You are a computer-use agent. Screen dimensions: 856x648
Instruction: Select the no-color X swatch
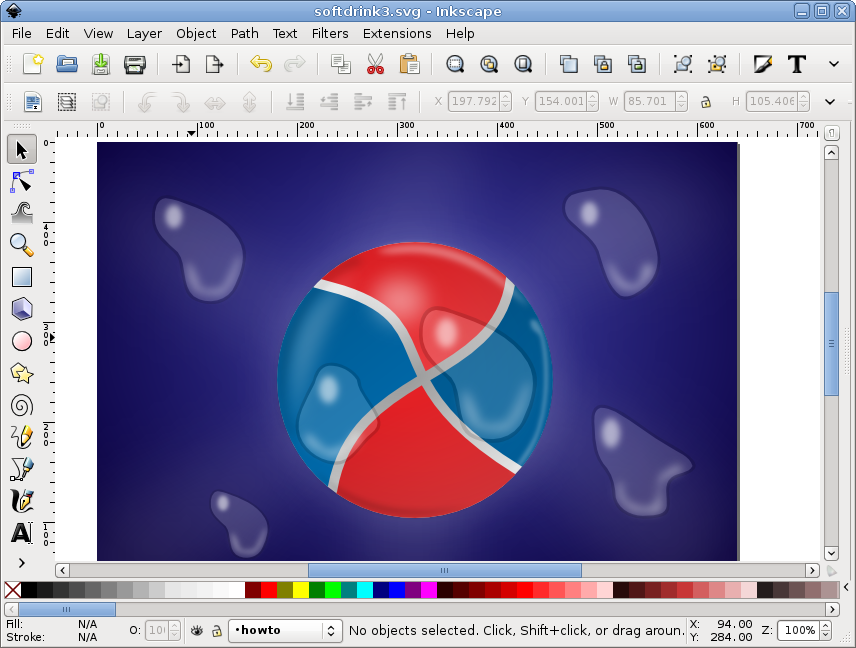(x=13, y=590)
